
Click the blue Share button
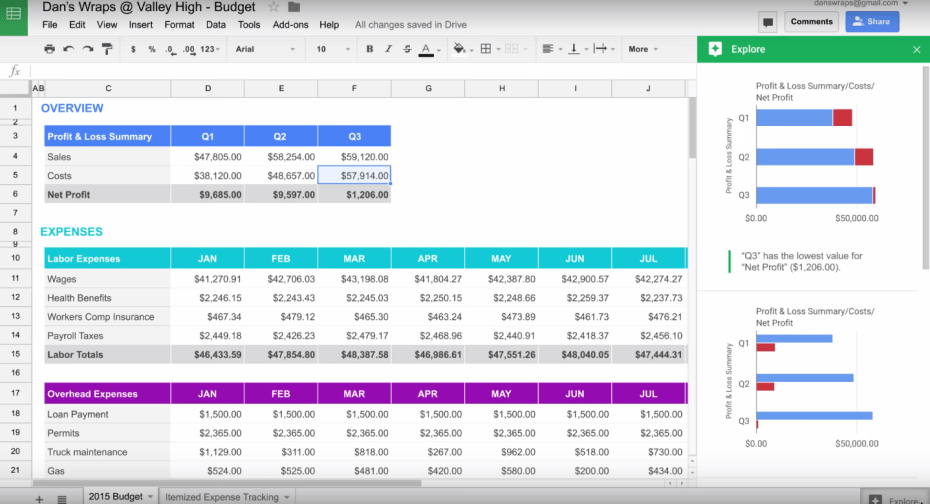[x=872, y=22]
